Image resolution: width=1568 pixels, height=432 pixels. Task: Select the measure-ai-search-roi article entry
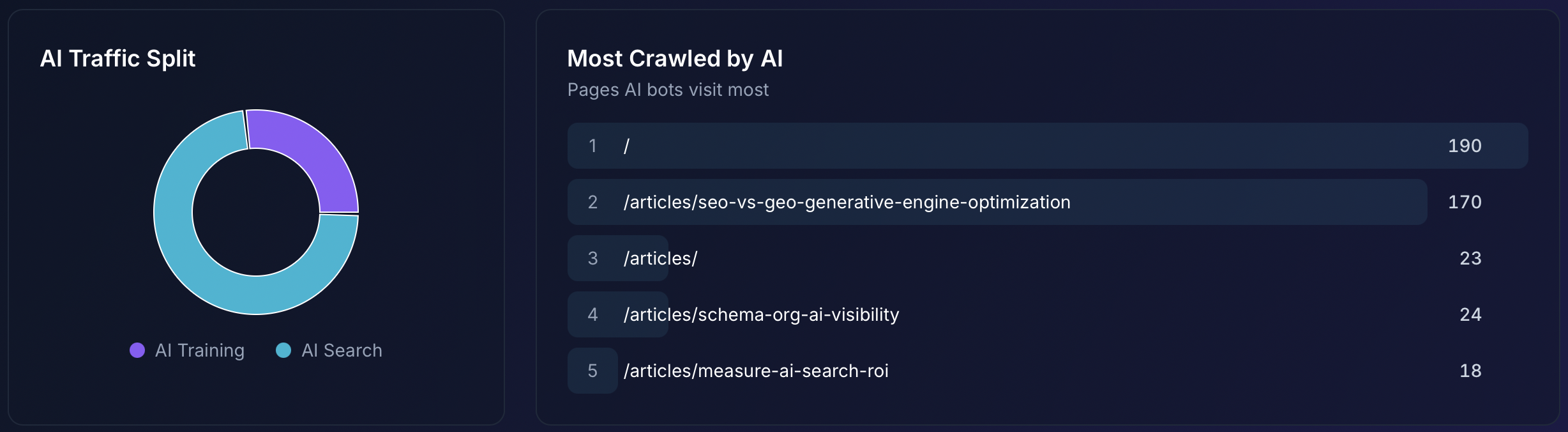point(757,371)
